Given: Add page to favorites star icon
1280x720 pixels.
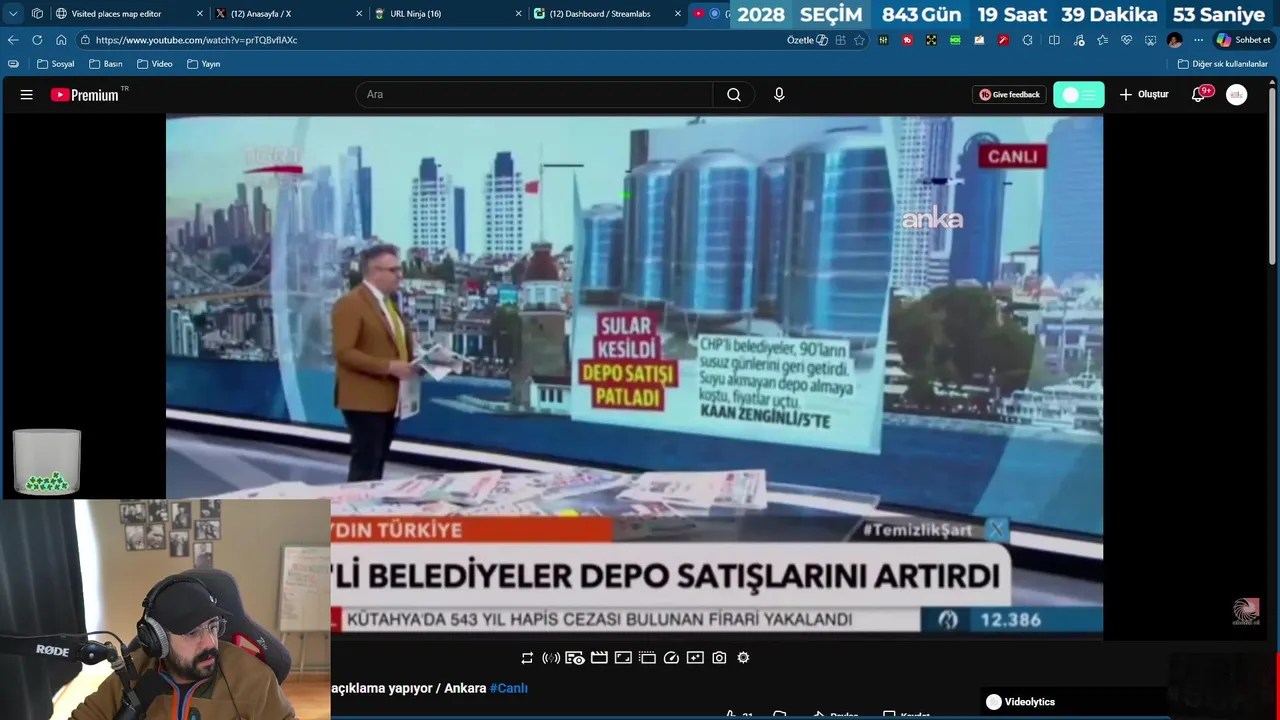Looking at the screenshot, I should (x=859, y=40).
